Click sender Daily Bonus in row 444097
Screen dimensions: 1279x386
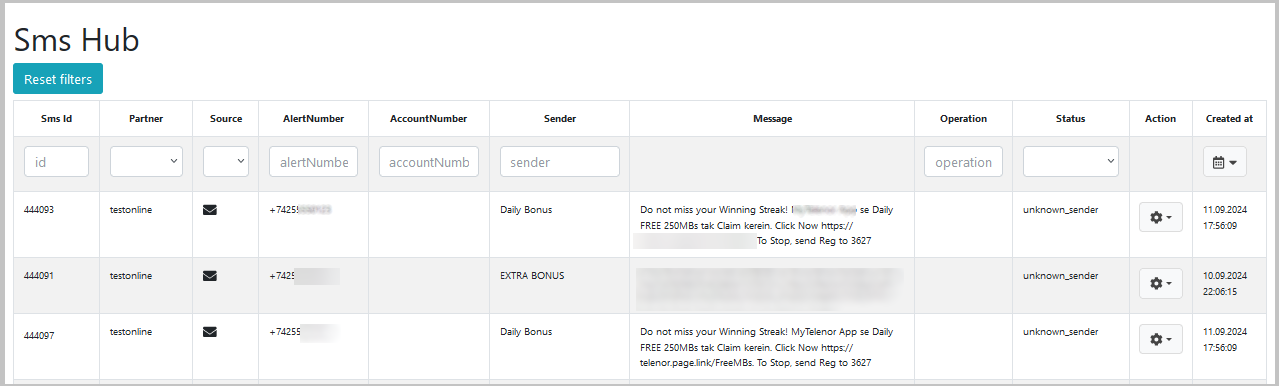(526, 331)
